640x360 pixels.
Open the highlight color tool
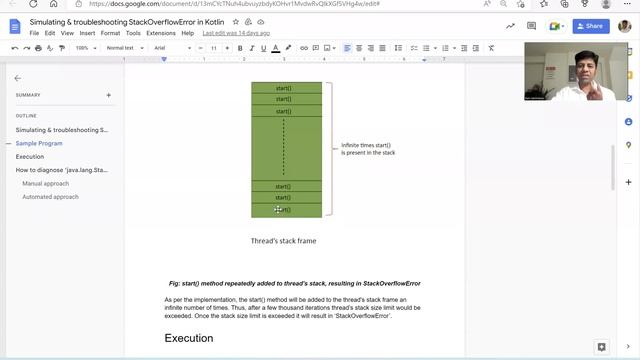[x=288, y=48]
